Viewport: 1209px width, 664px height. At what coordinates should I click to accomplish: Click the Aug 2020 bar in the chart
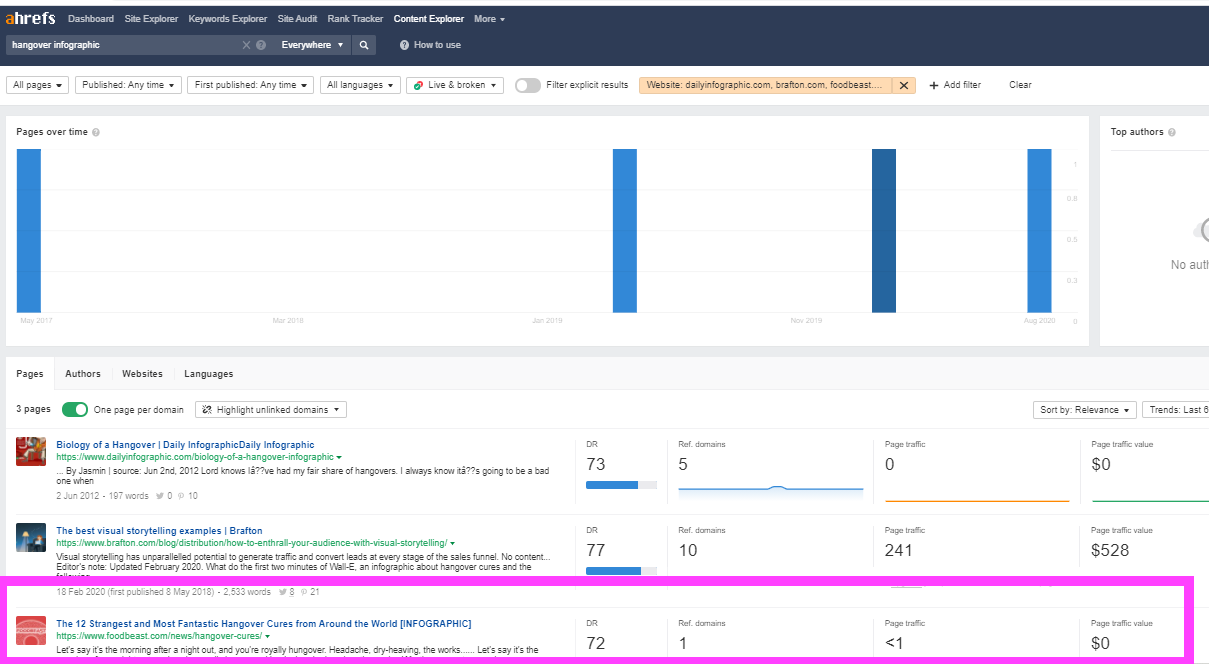pyautogui.click(x=1040, y=231)
